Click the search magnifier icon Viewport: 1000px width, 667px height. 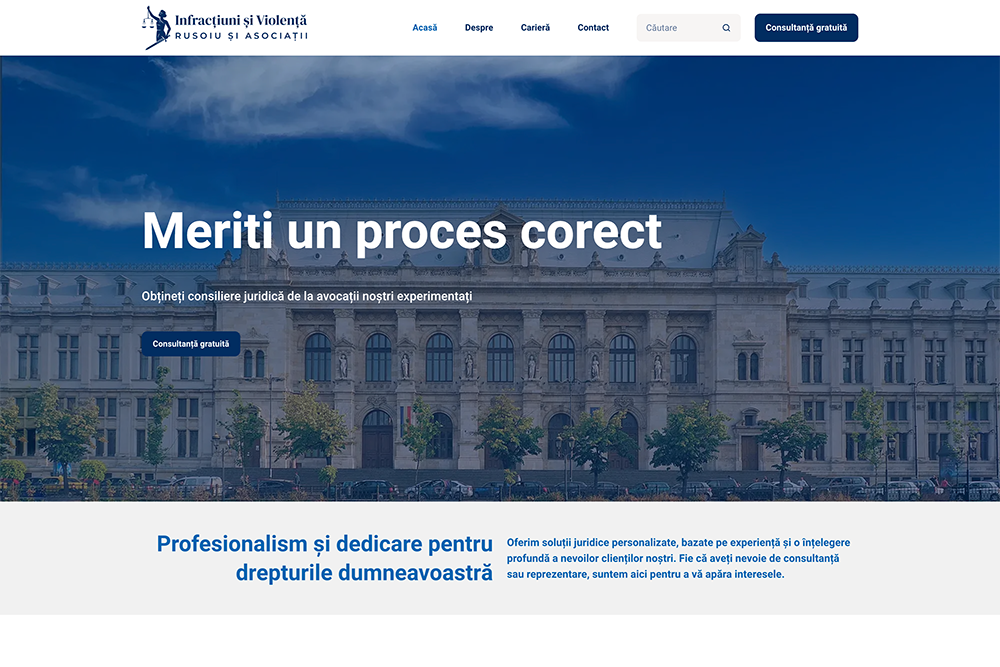[726, 27]
